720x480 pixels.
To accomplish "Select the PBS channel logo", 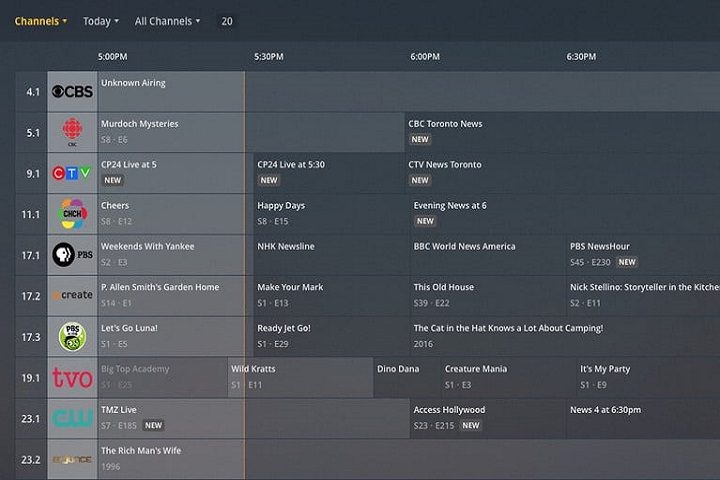I will tap(72, 255).
